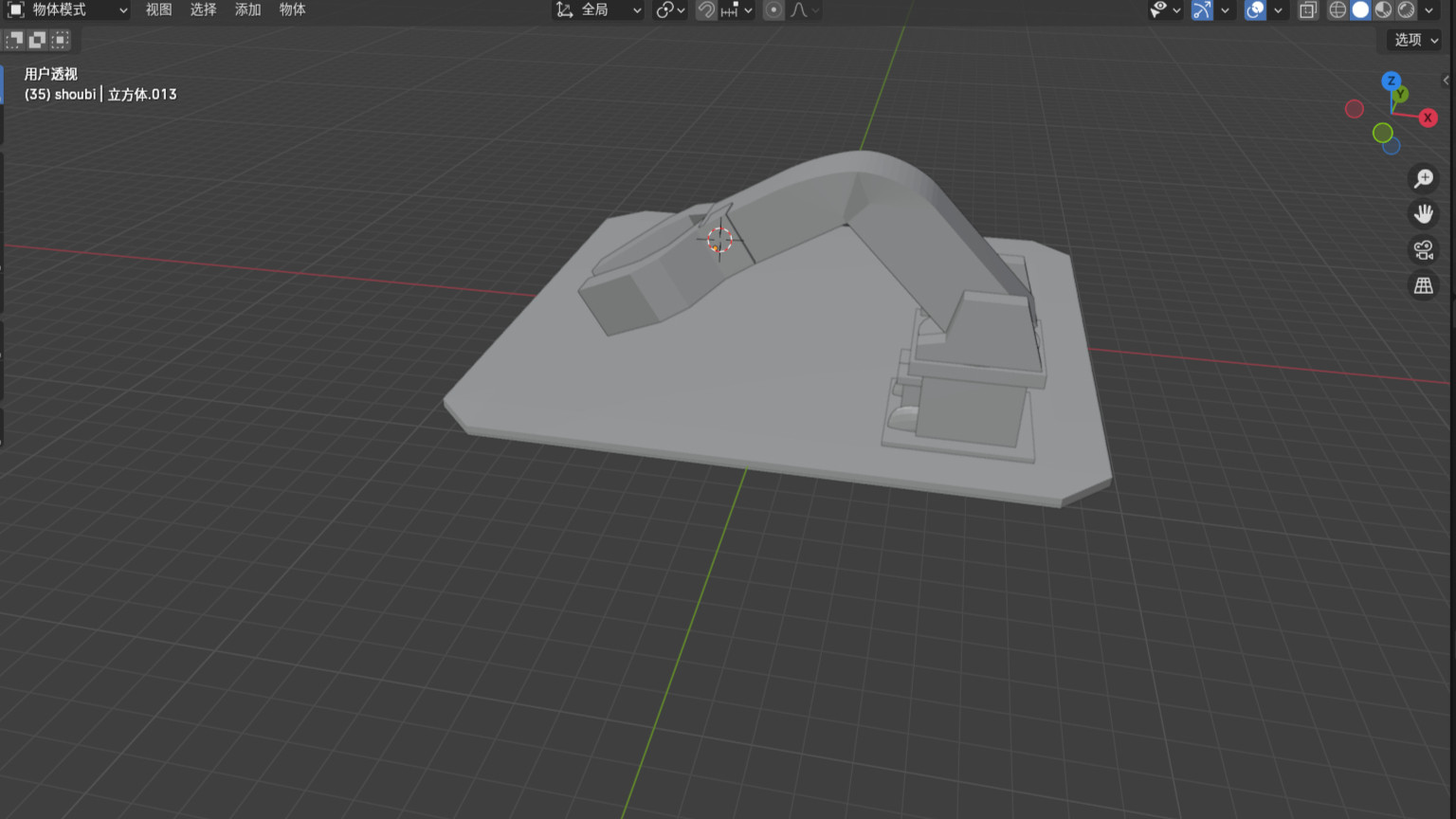Switch to rendered viewport shading
Image resolution: width=1456 pixels, height=819 pixels.
pyautogui.click(x=1406, y=9)
